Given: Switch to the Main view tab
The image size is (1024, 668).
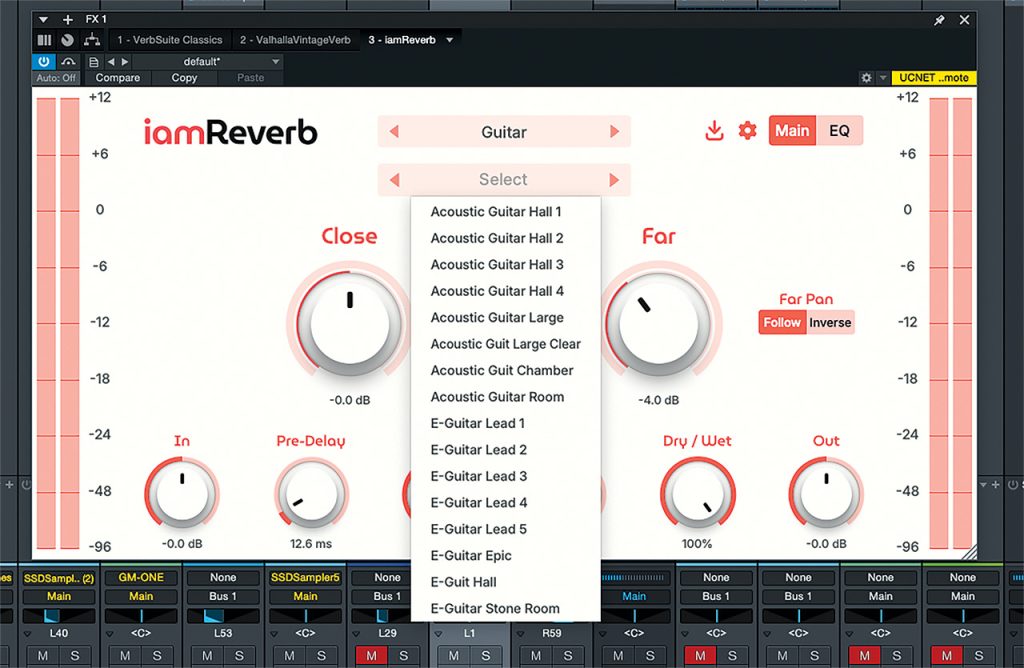Looking at the screenshot, I should point(792,131).
